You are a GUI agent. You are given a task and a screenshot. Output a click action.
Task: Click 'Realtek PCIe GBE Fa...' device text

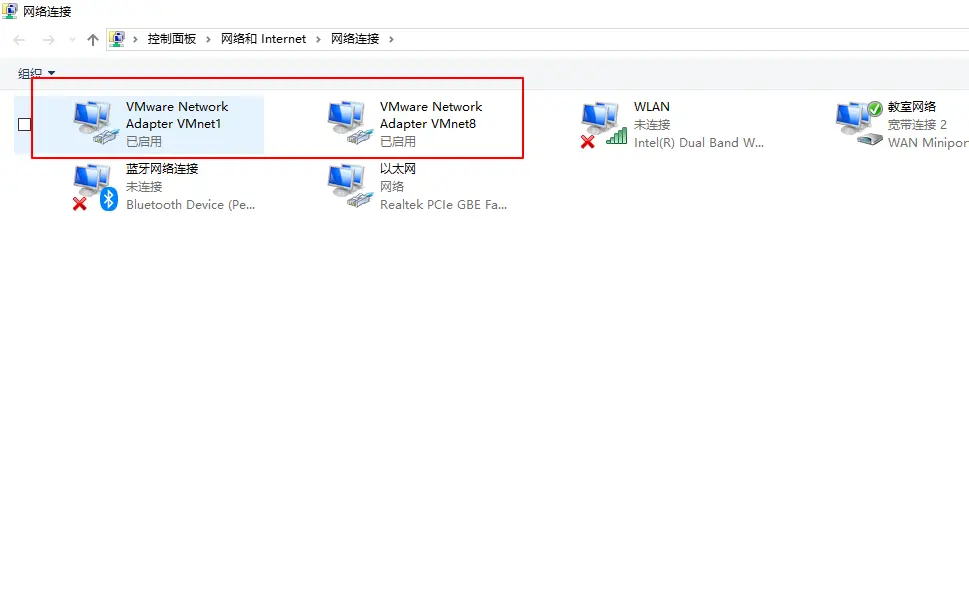(443, 205)
